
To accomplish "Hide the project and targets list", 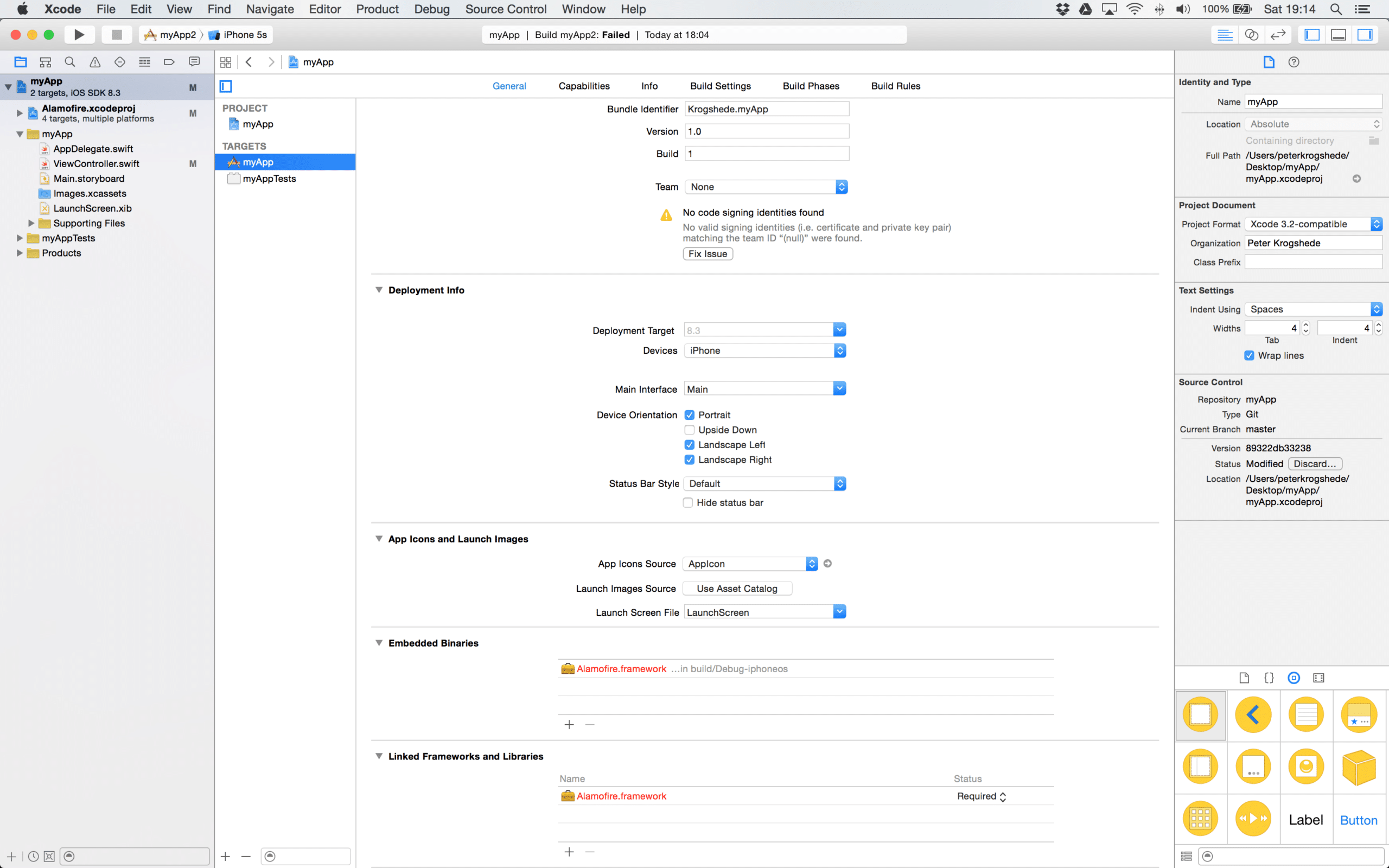I will tap(226, 87).
